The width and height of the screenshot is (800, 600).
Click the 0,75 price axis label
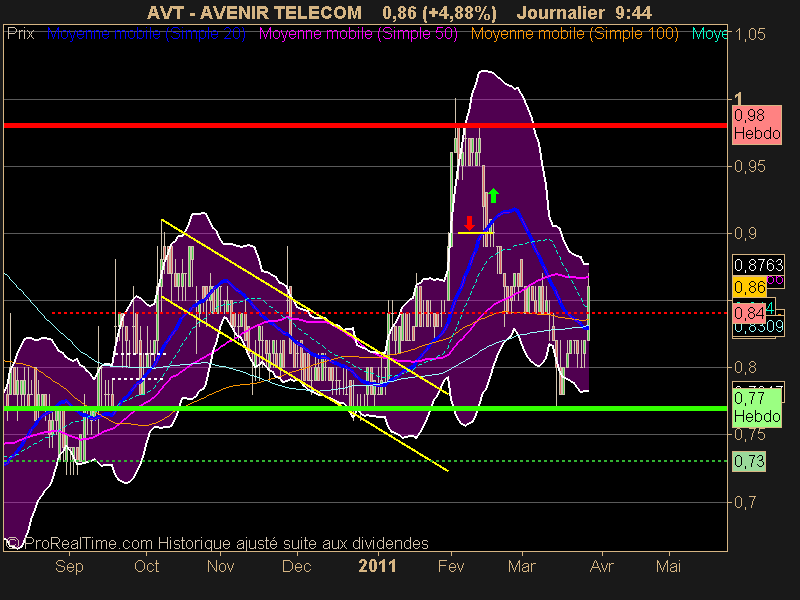tap(750, 434)
